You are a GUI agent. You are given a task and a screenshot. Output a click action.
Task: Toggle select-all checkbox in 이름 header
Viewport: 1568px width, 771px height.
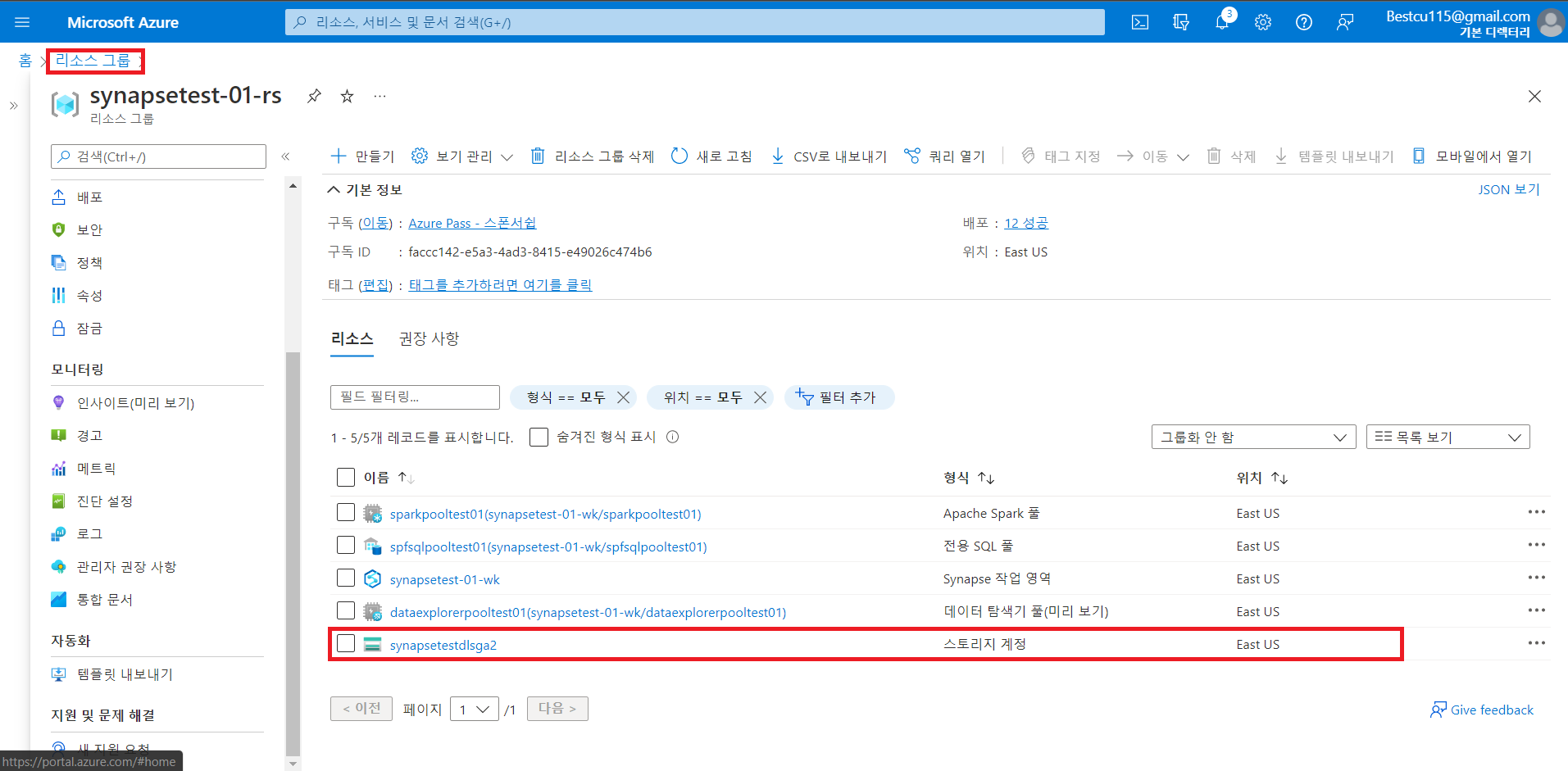point(346,478)
